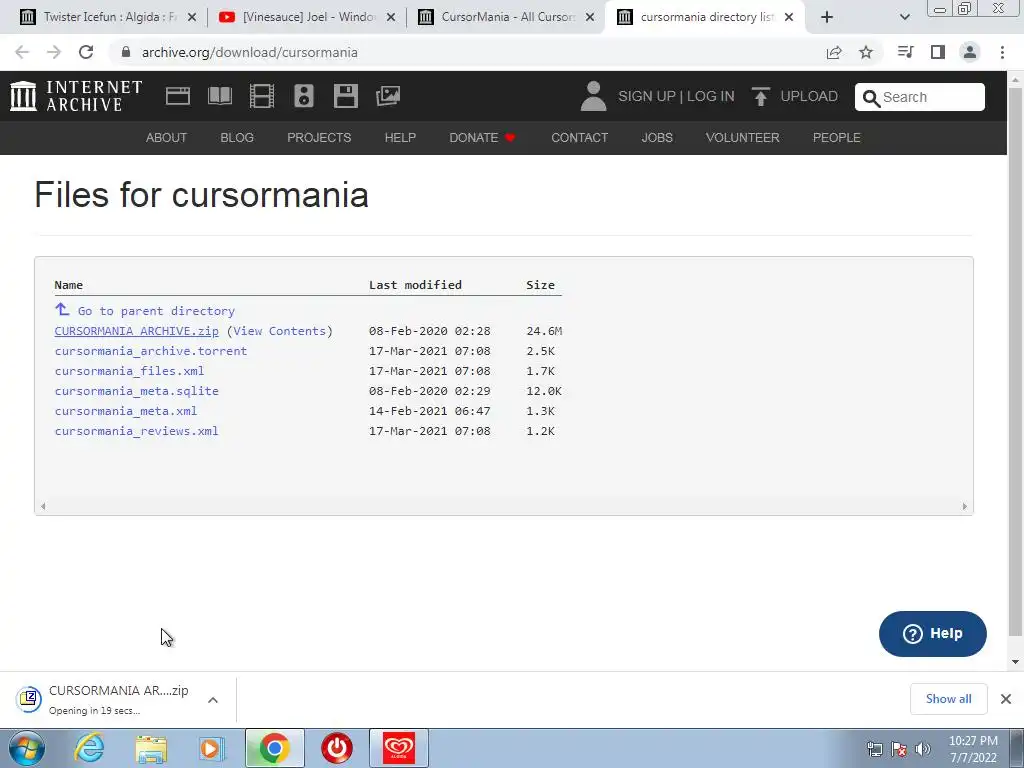Open the PEOPLE menu item

[836, 138]
